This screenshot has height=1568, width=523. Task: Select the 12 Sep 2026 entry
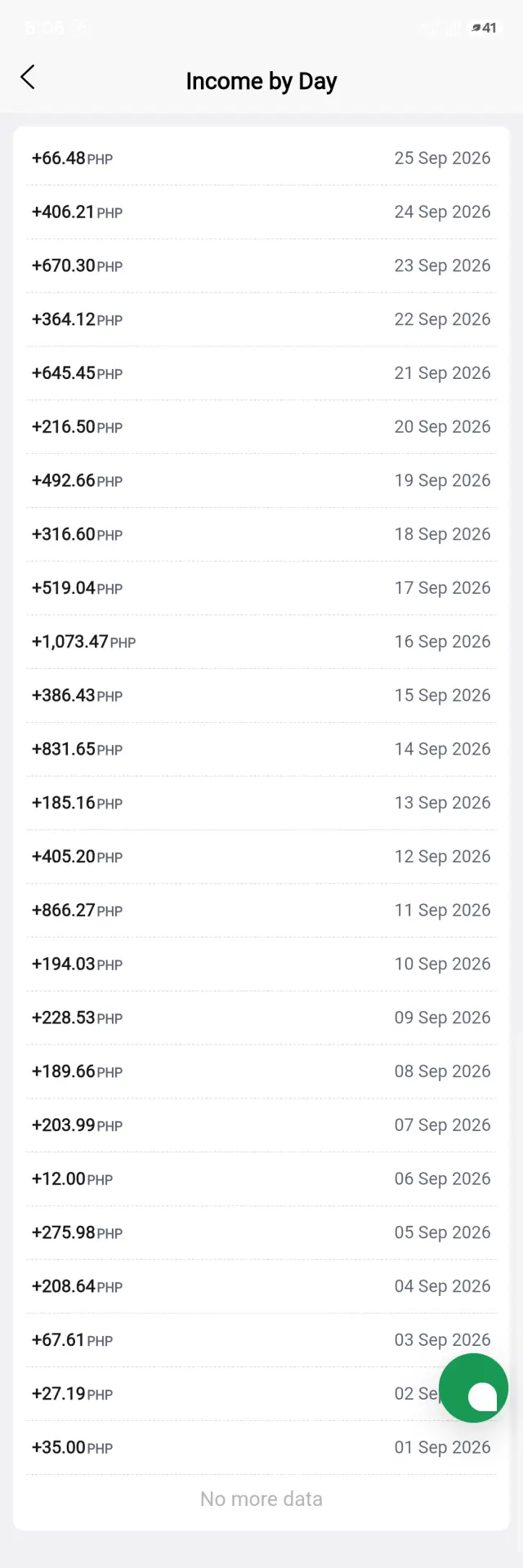261,857
